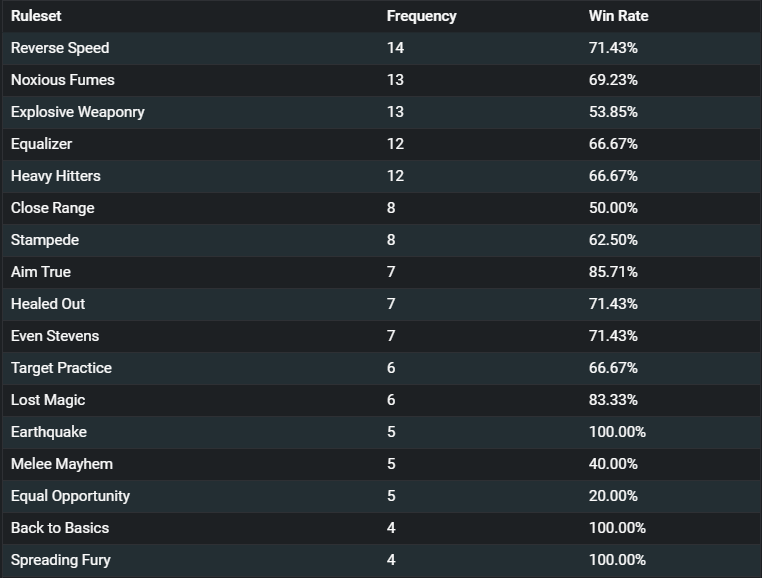Click Earthquake's 100.00% win rate cell
The width and height of the screenshot is (762, 578).
pyautogui.click(x=617, y=432)
